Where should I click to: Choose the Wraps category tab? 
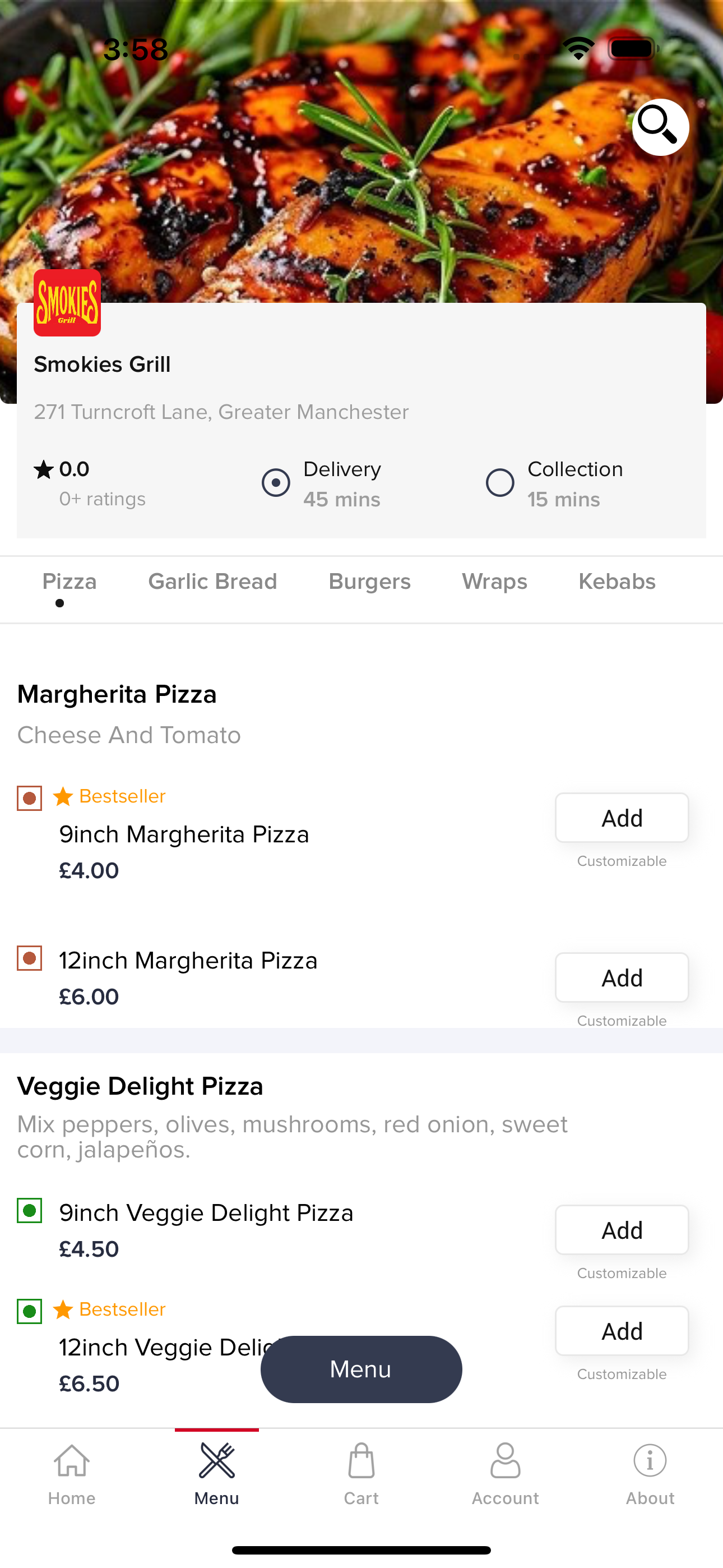(x=494, y=582)
